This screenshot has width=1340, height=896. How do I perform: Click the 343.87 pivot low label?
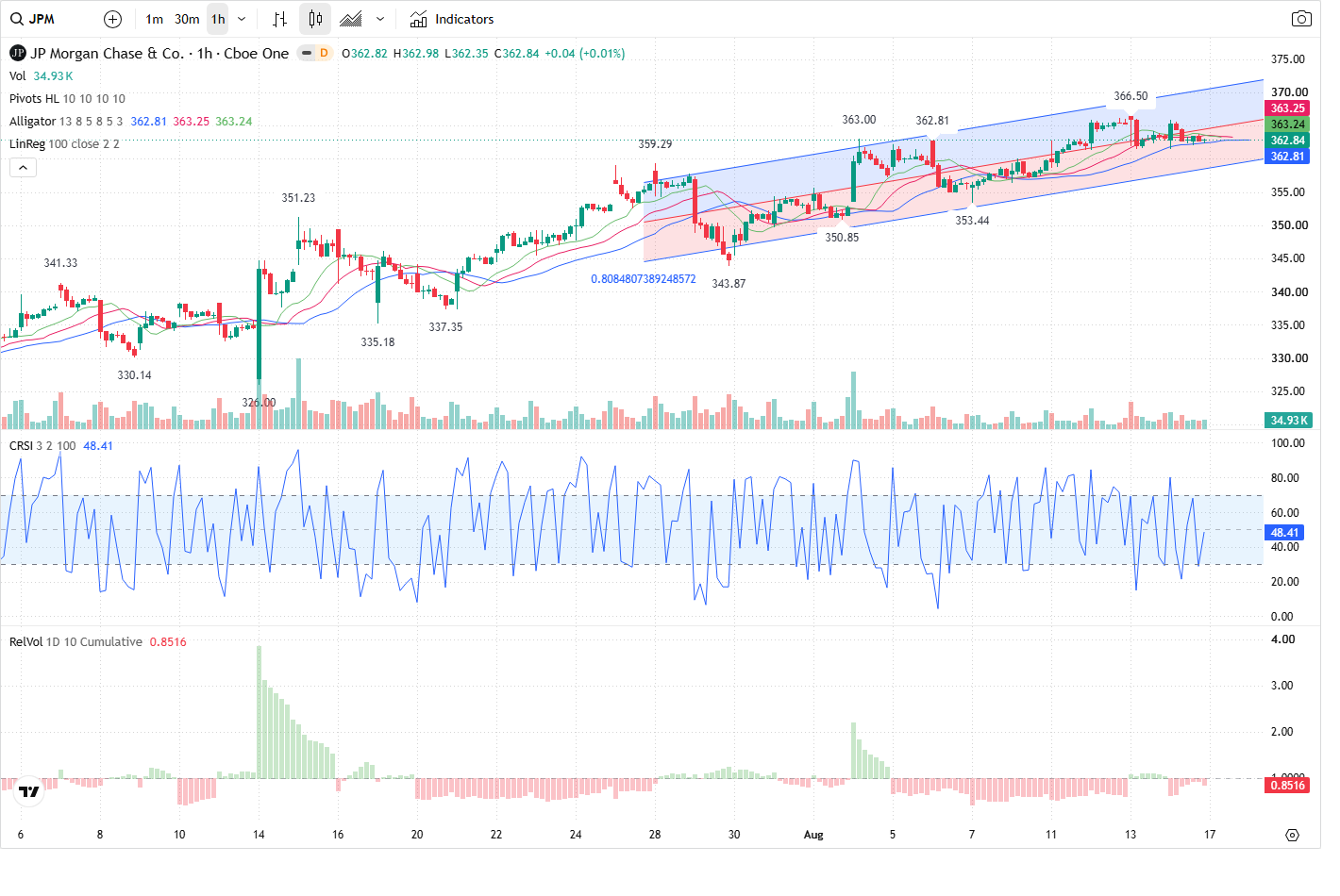[729, 284]
